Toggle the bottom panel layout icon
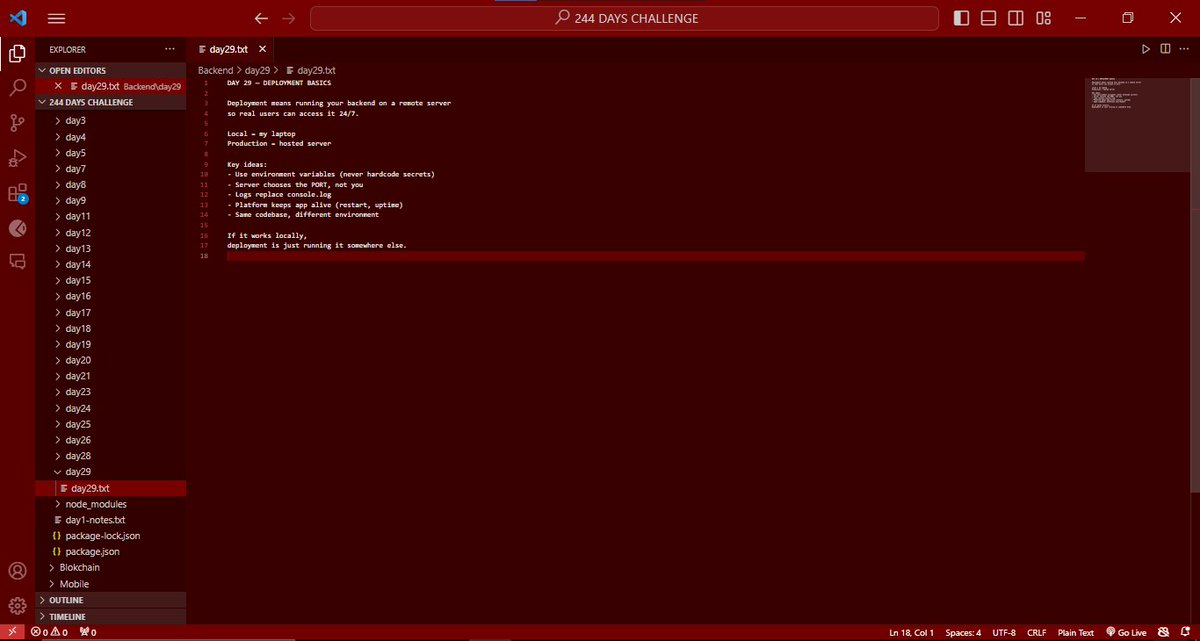The width and height of the screenshot is (1200, 641). click(x=988, y=18)
